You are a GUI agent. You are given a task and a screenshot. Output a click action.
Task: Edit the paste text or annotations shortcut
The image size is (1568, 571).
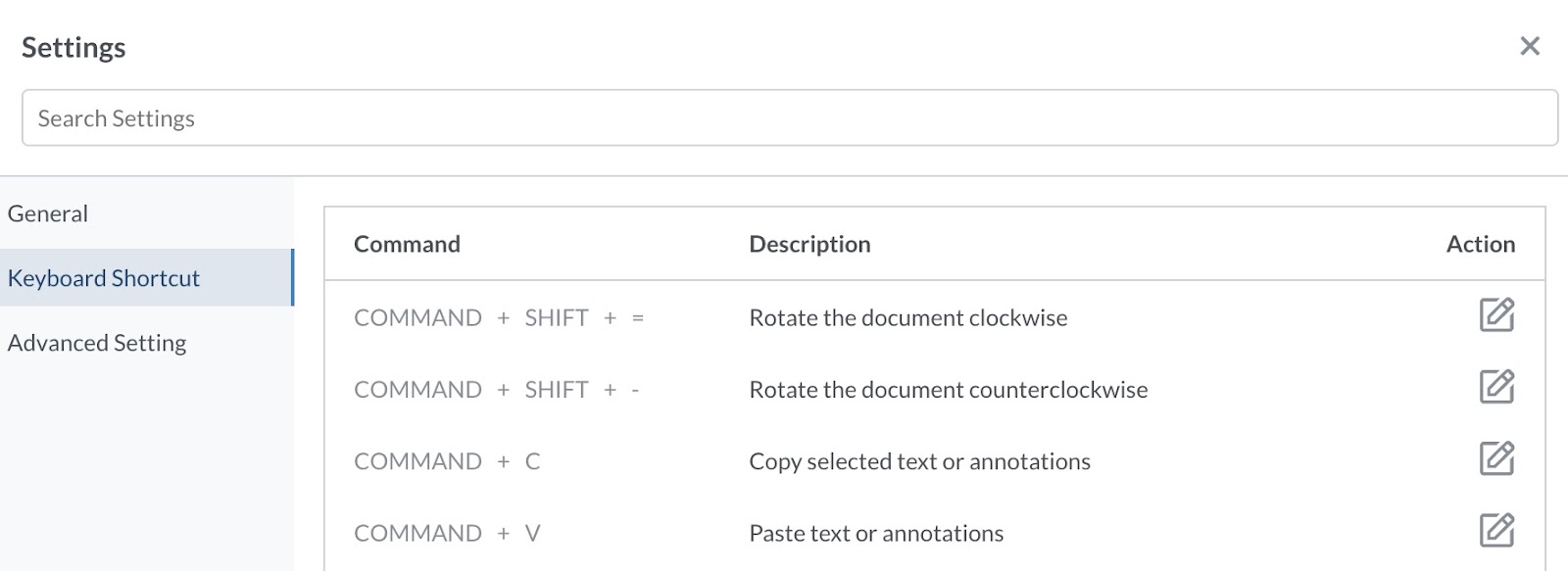(1496, 530)
